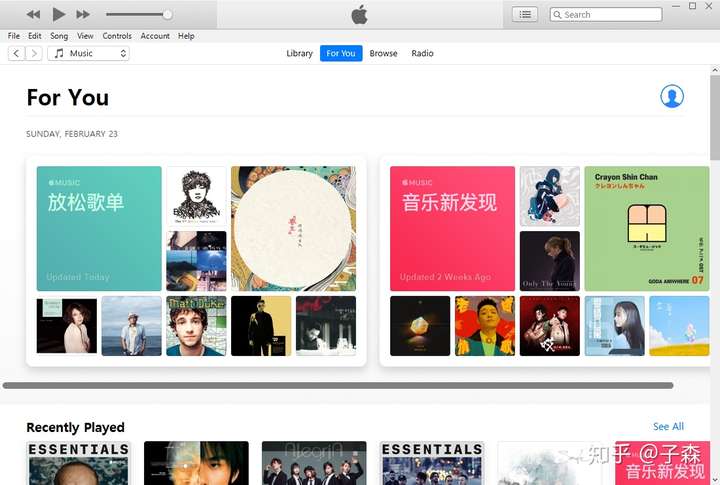Open first ESSENTIALS cover in Recently Played
Image resolution: width=720 pixels, height=485 pixels.
(79, 463)
